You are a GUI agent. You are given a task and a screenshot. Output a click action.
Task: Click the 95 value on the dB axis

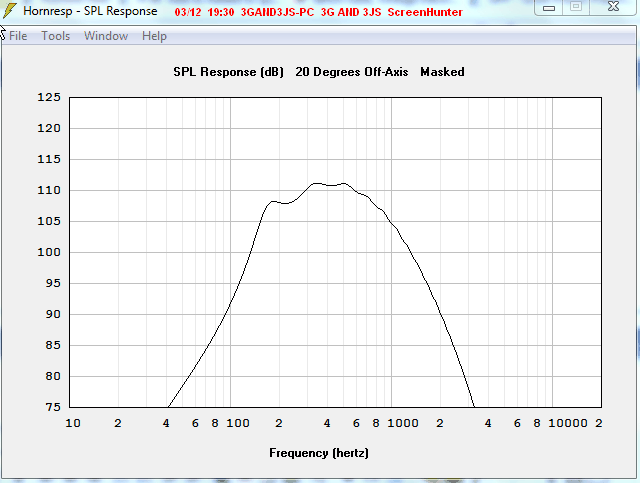[53, 283]
